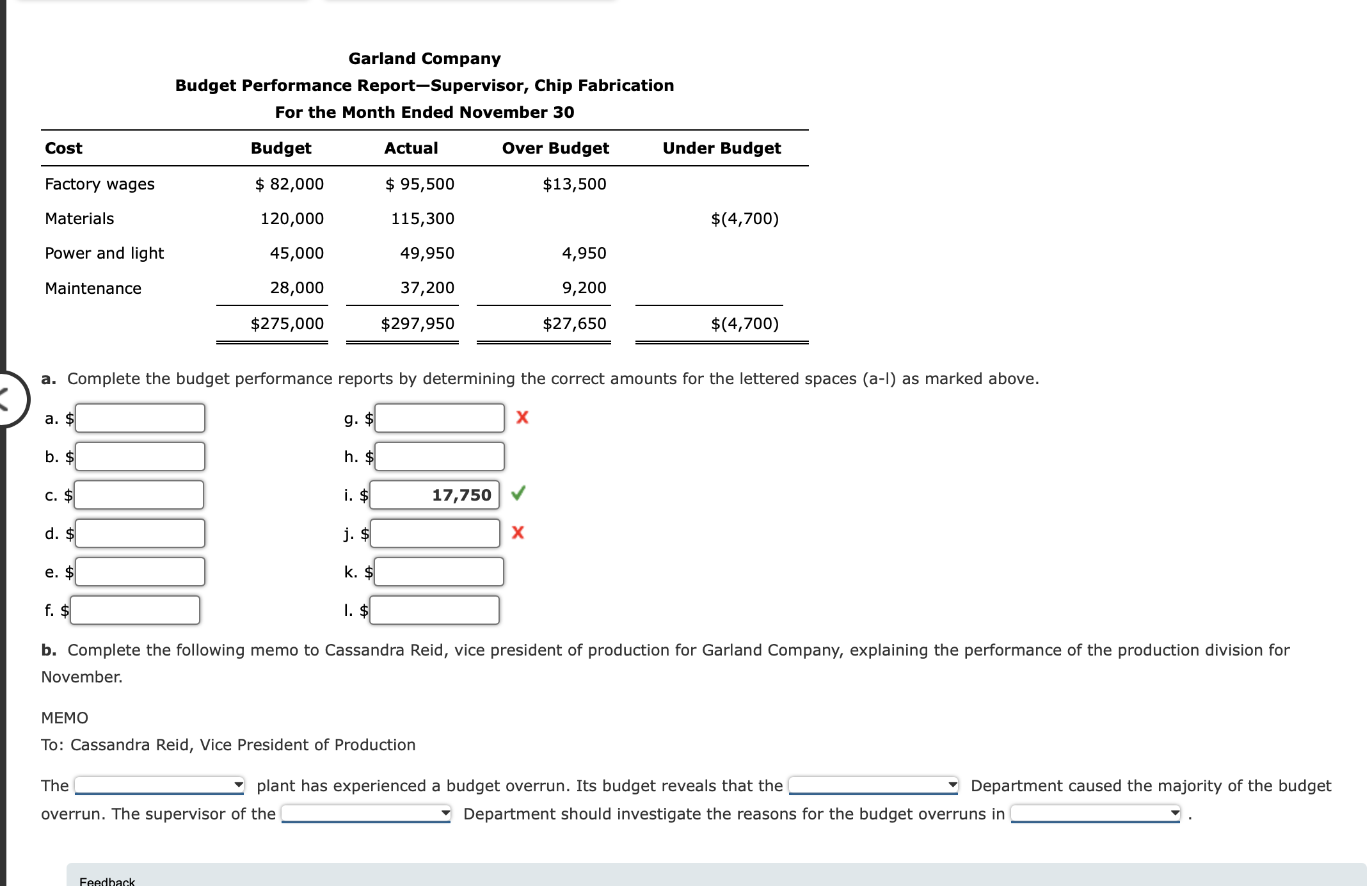Click the red X beside field g
1372x886 pixels.
[522, 417]
